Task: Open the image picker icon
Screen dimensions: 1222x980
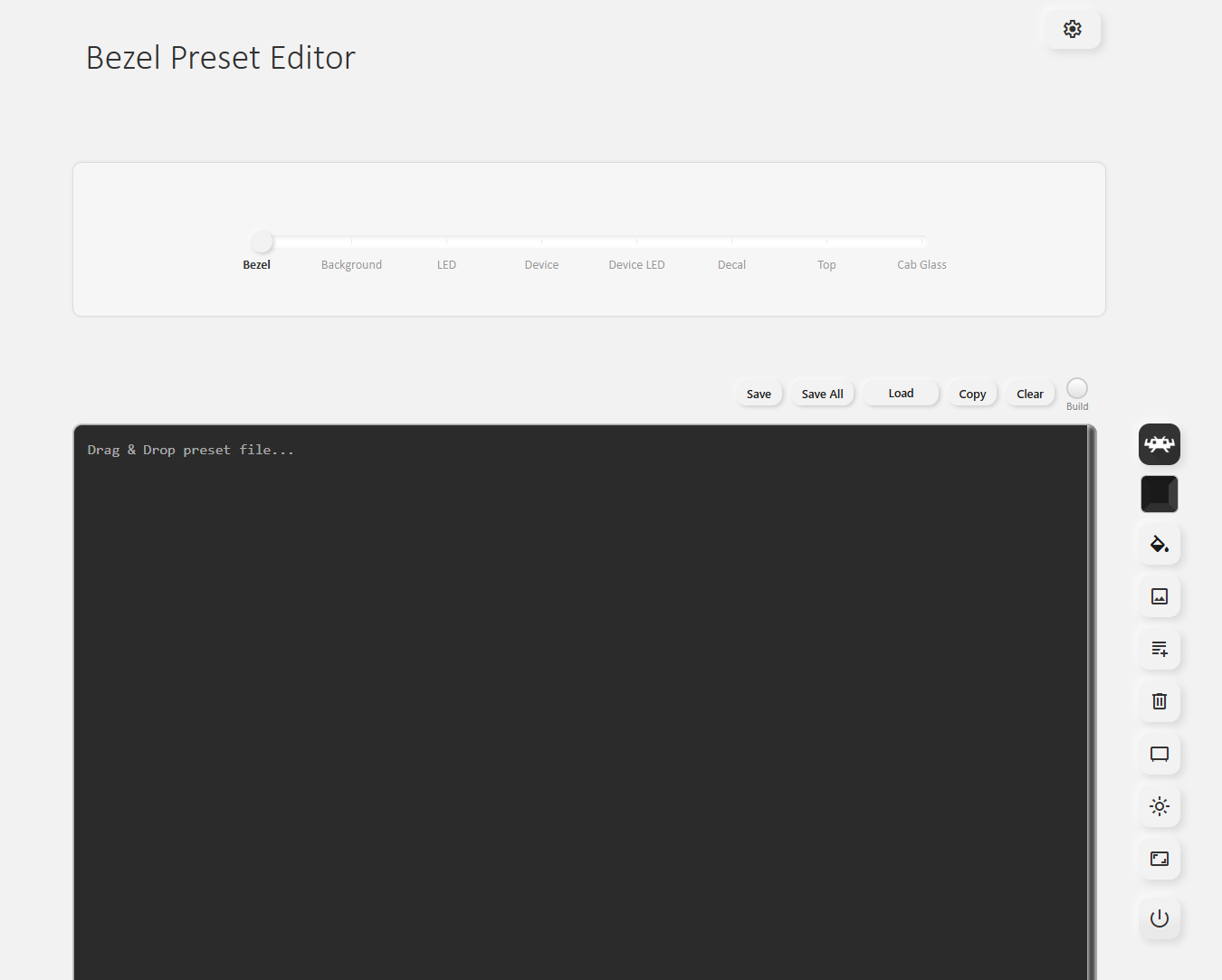Action: [1159, 596]
